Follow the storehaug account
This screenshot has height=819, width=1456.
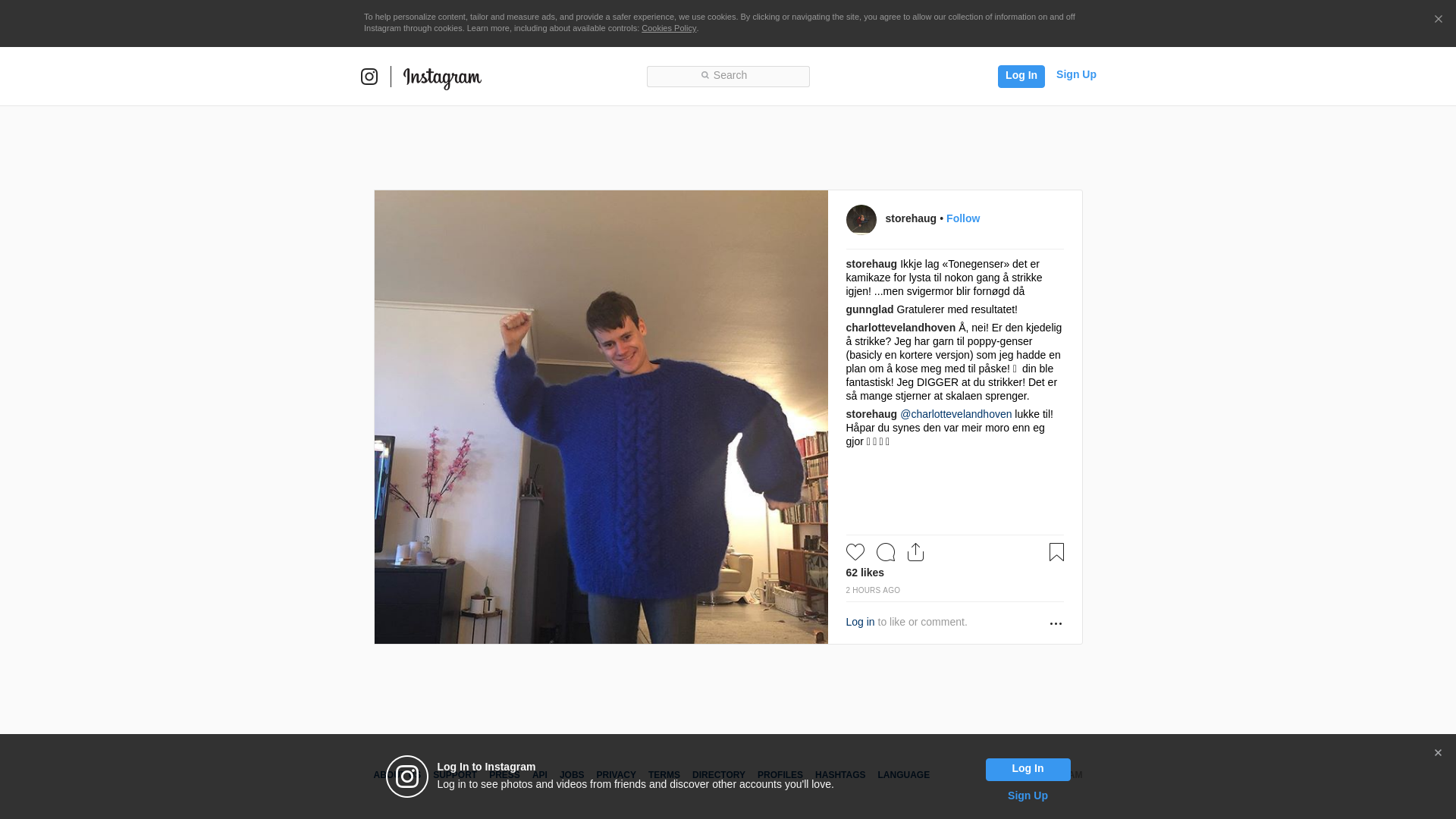962,218
